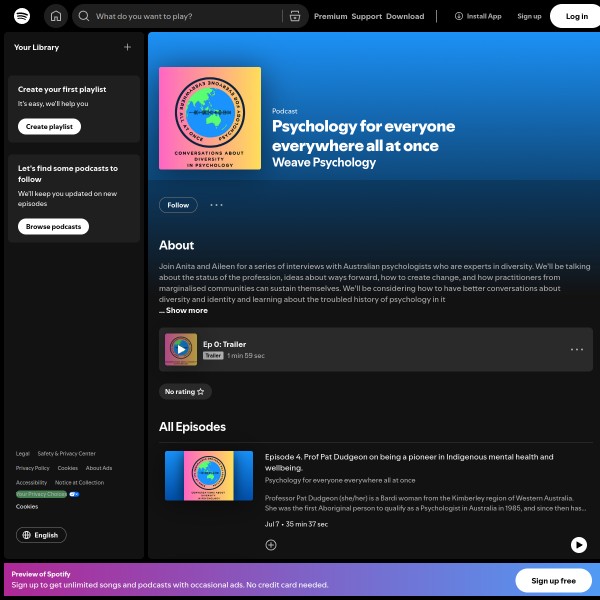Screen dimensions: 600x600
Task: Click the plus icon in Your Library
Action: point(127,47)
